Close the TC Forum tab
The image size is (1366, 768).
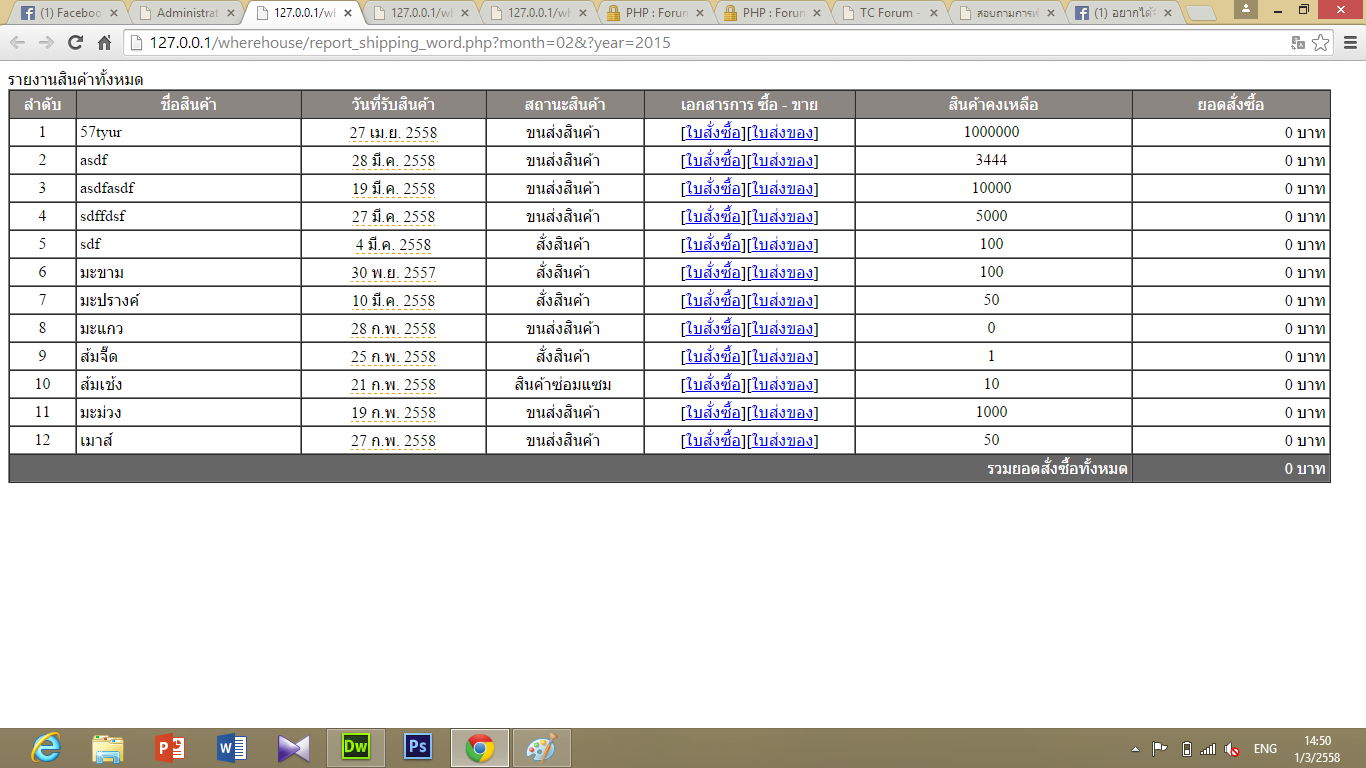[932, 14]
